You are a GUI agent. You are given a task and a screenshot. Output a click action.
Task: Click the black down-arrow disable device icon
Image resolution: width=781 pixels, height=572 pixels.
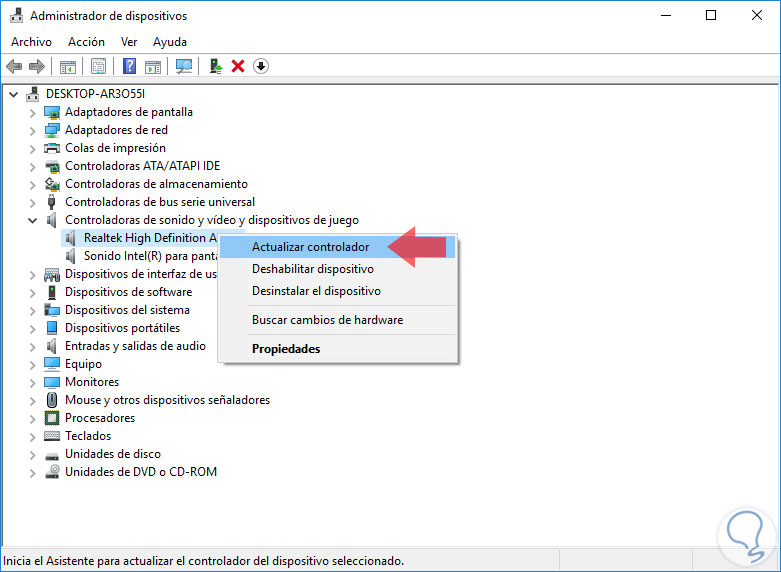(x=261, y=66)
